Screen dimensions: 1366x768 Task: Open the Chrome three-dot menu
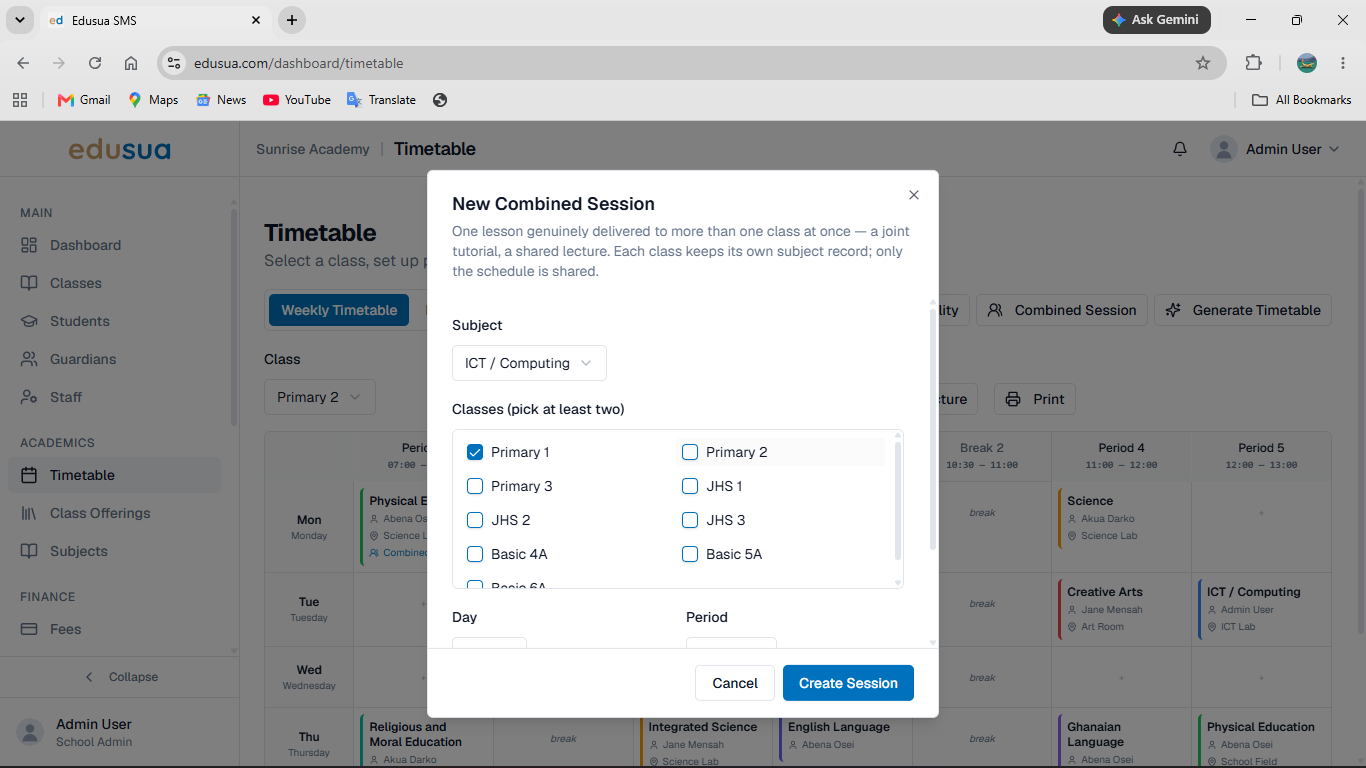click(1341, 63)
